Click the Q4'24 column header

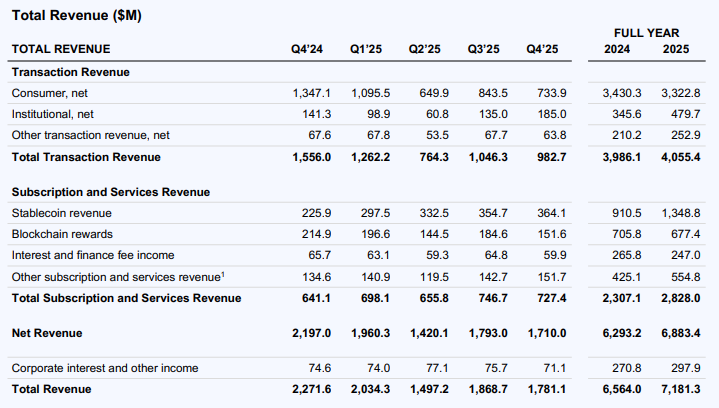[307, 49]
